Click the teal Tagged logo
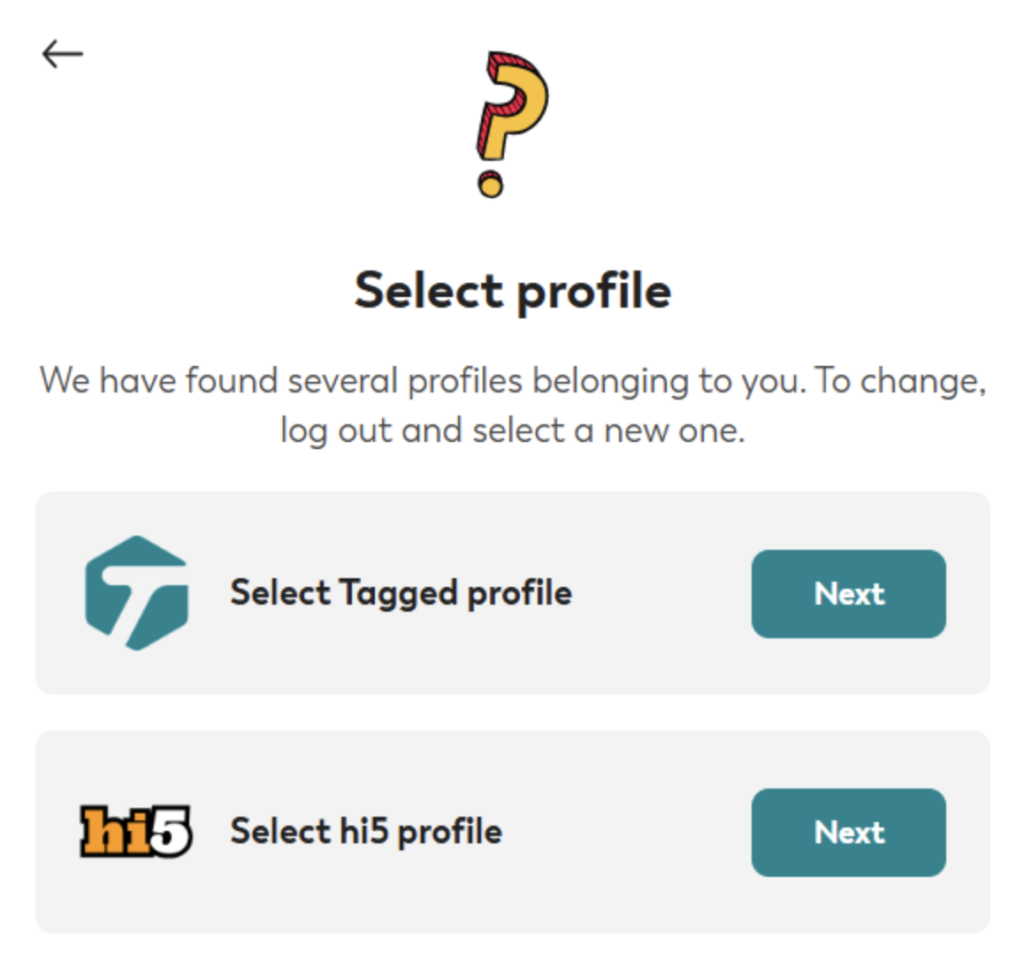The image size is (1024, 960). pos(136,593)
